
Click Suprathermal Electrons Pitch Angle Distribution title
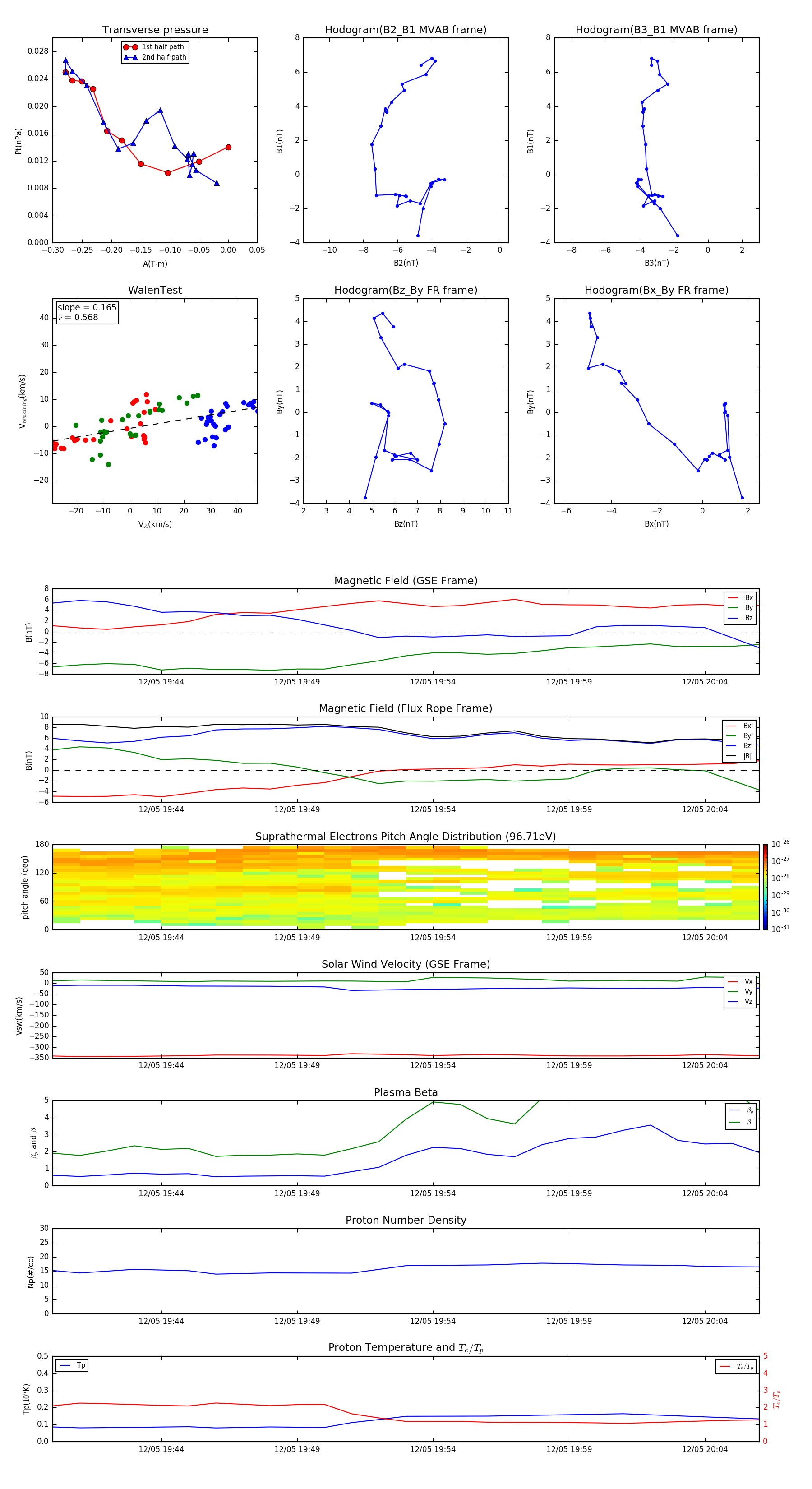(406, 837)
